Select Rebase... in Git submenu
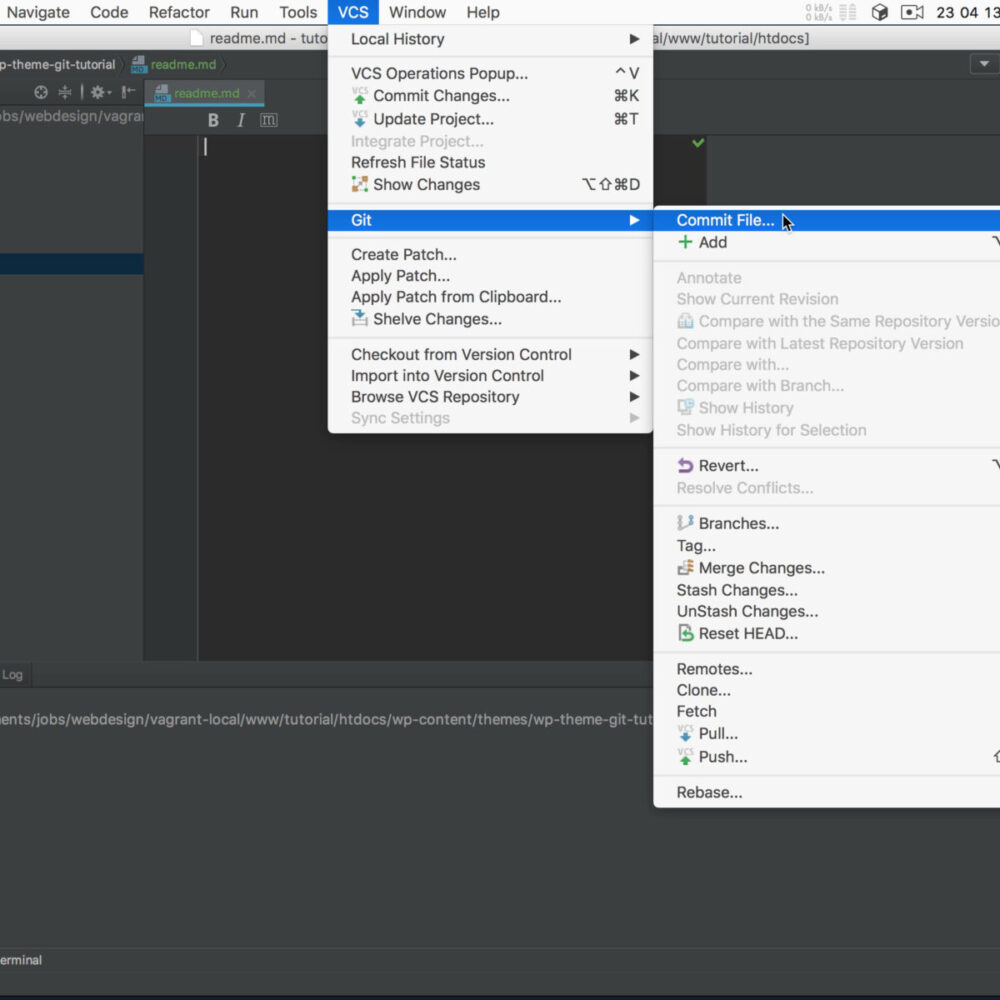This screenshot has width=1000, height=1000. [827, 792]
